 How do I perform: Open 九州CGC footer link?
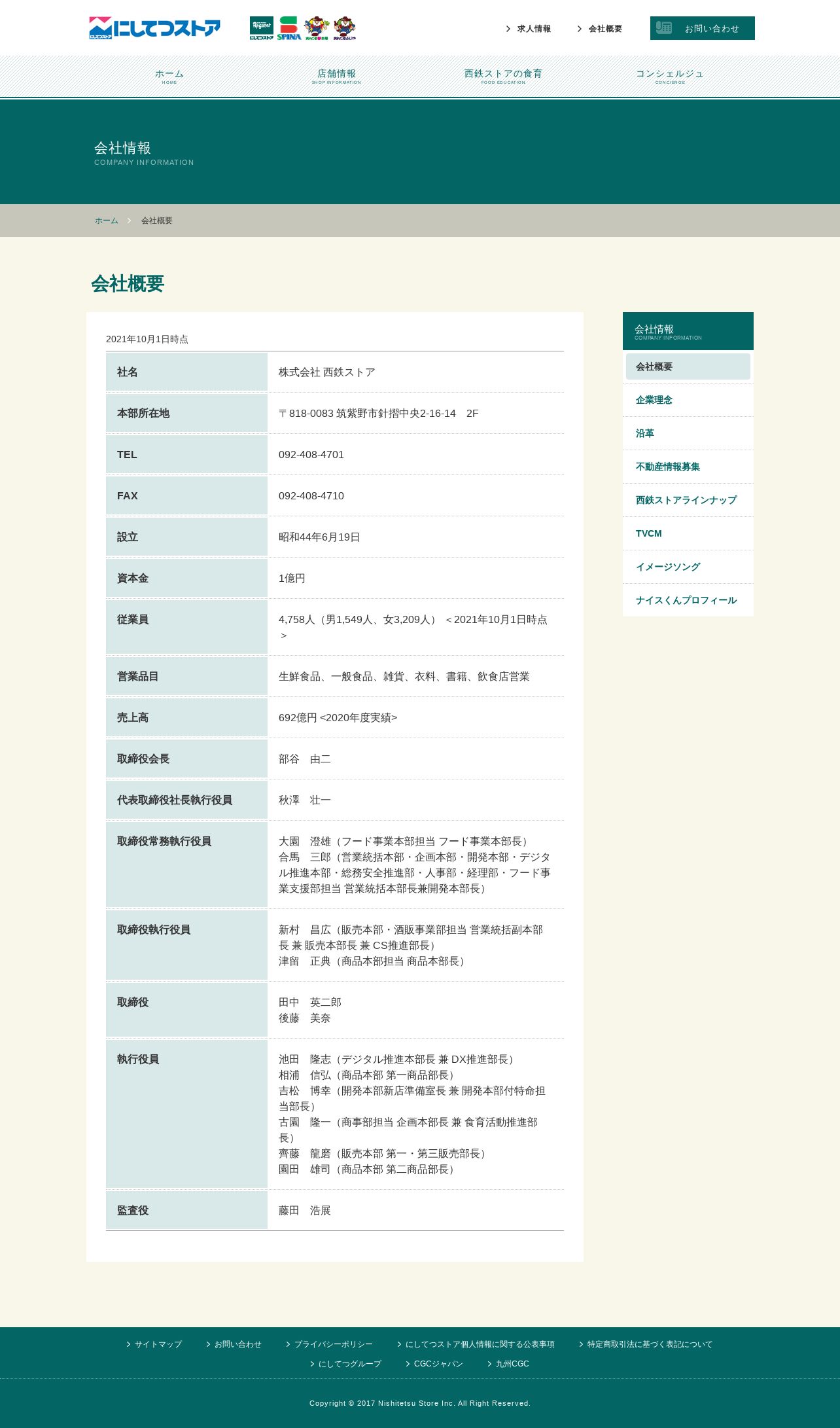click(508, 1364)
